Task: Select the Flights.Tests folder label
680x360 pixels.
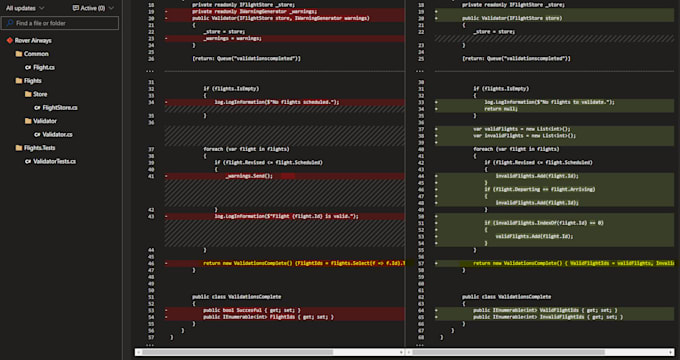Action: [39, 148]
